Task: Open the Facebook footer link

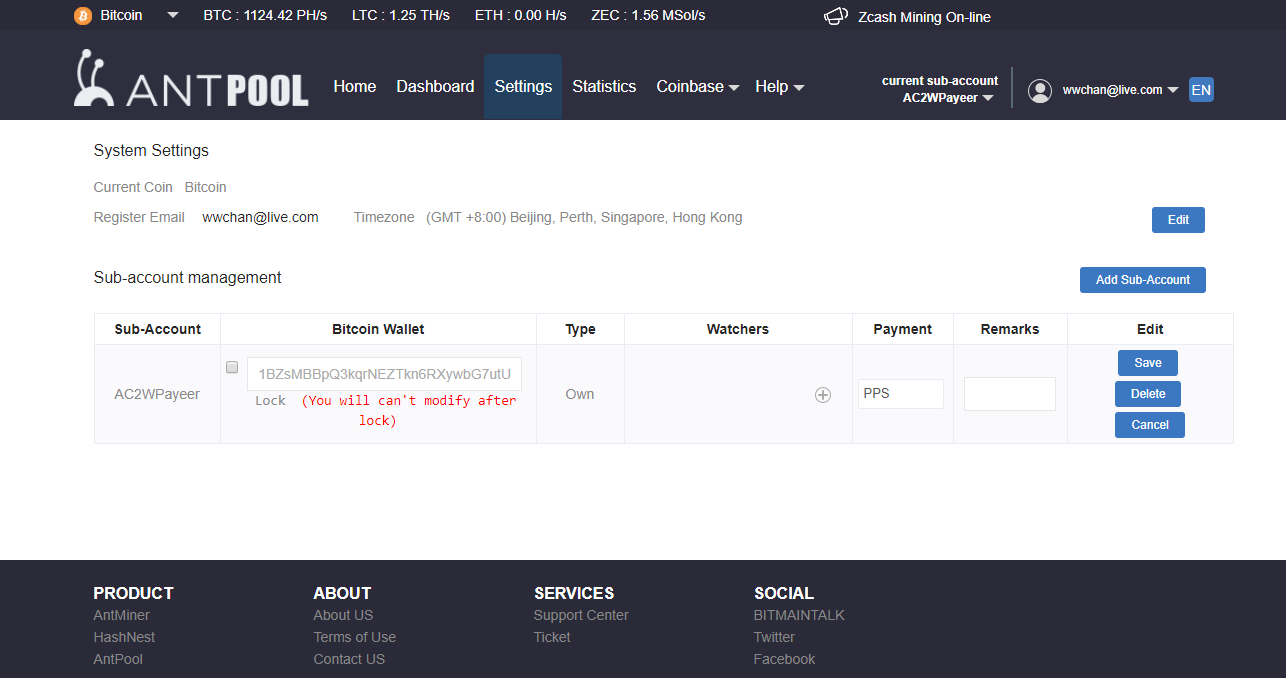Action: [x=784, y=659]
